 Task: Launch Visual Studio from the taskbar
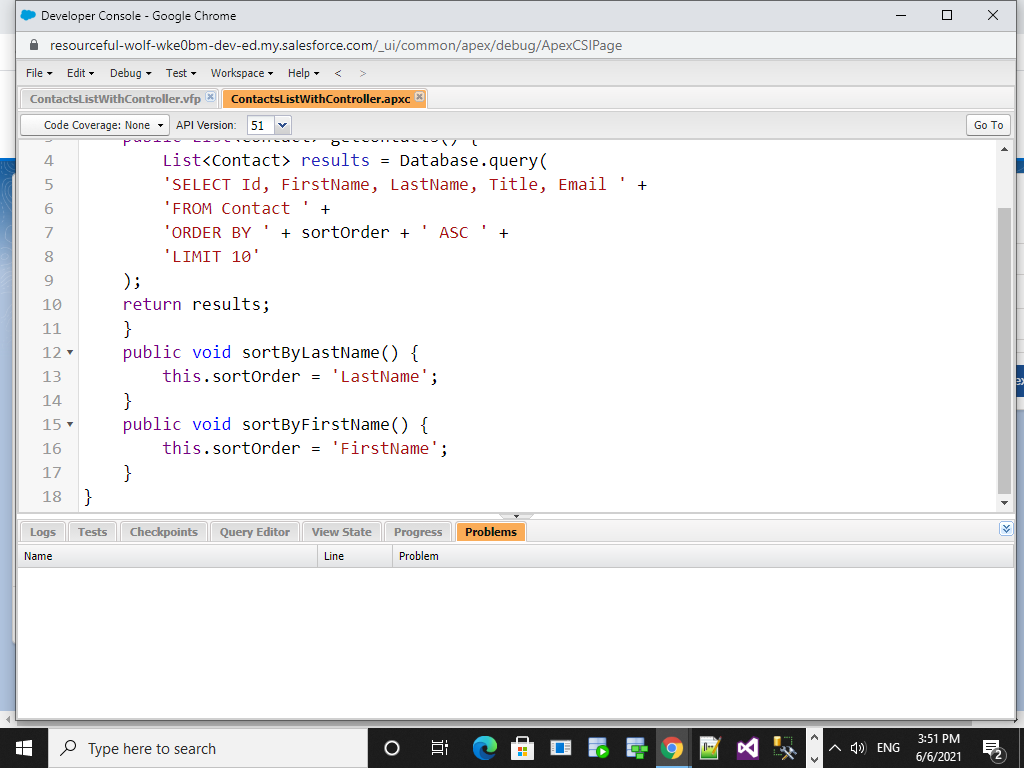747,747
